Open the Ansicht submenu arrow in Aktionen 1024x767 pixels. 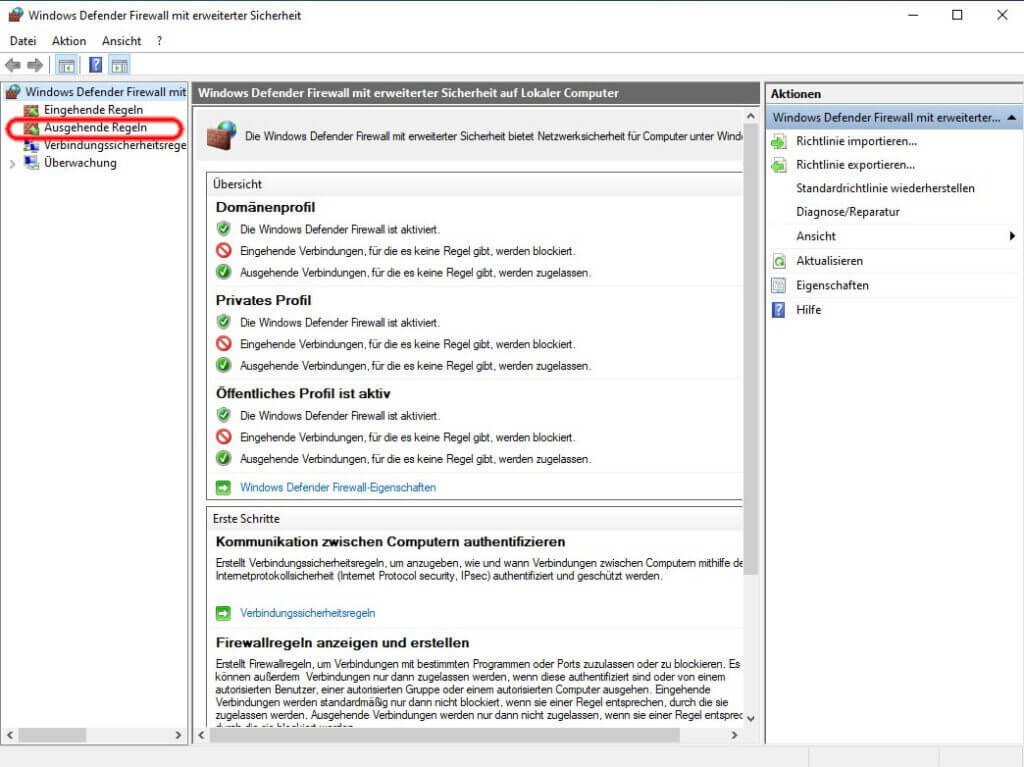click(1012, 236)
